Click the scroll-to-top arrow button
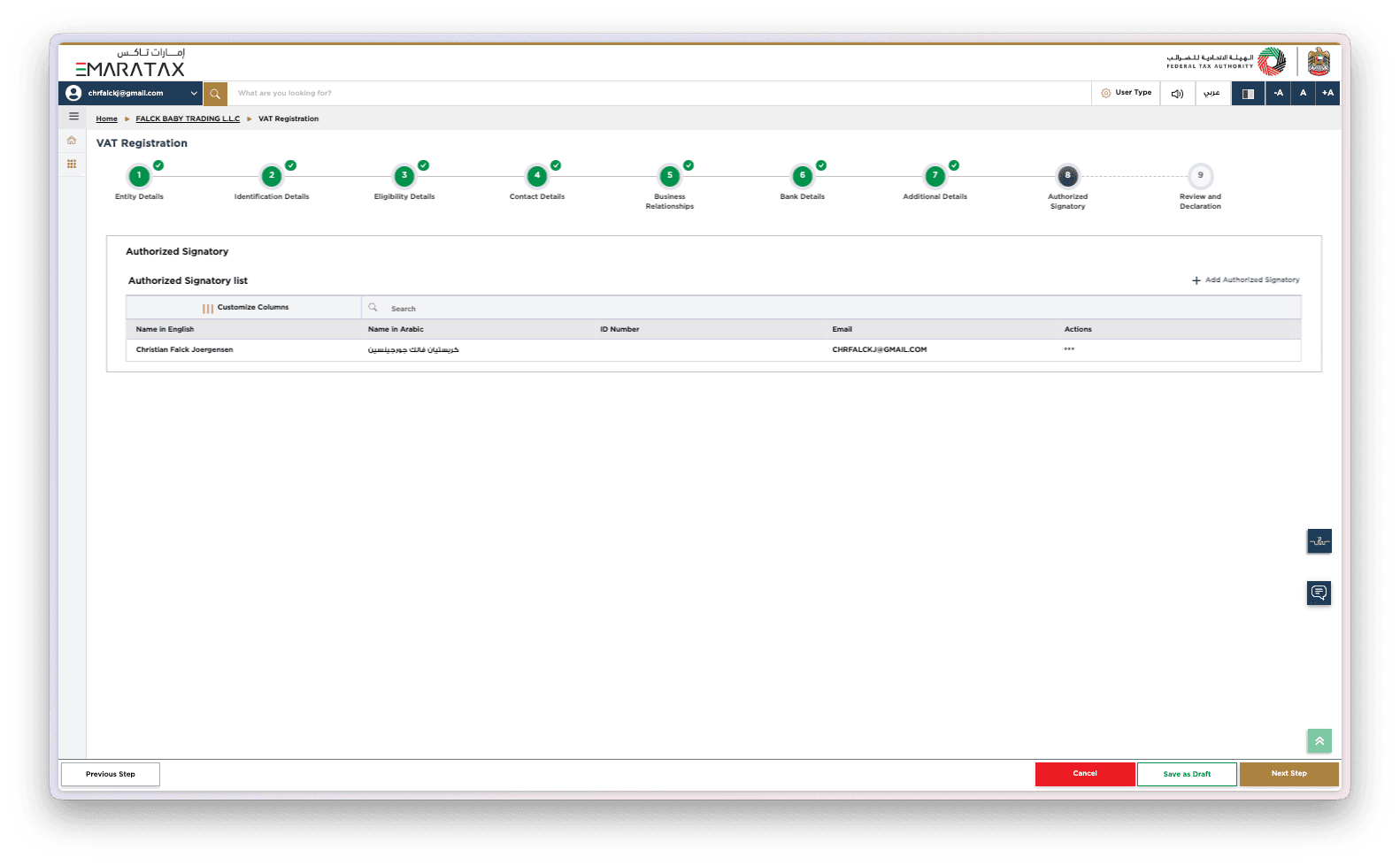Image resolution: width=1400 pixels, height=865 pixels. point(1319,741)
